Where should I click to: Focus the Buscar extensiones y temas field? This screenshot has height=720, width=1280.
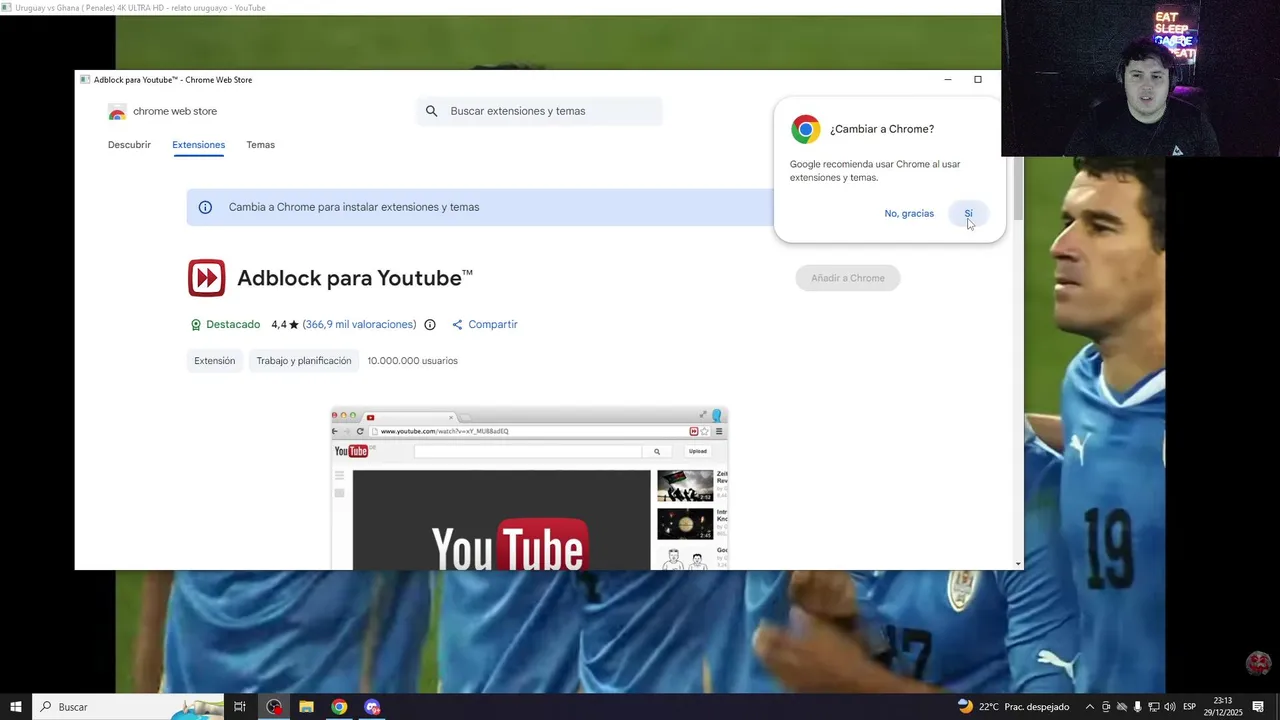pyautogui.click(x=540, y=111)
